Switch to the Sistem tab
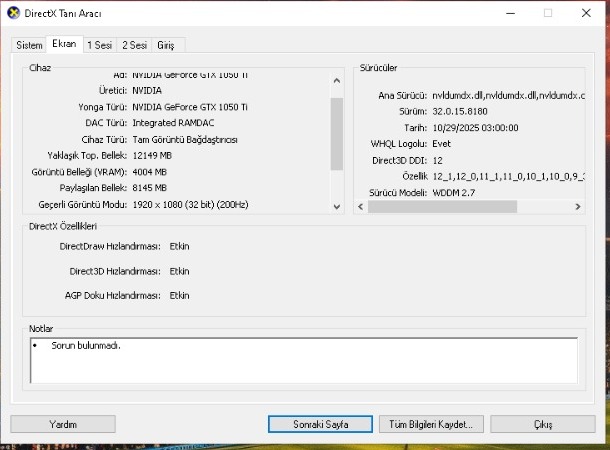 point(29,45)
